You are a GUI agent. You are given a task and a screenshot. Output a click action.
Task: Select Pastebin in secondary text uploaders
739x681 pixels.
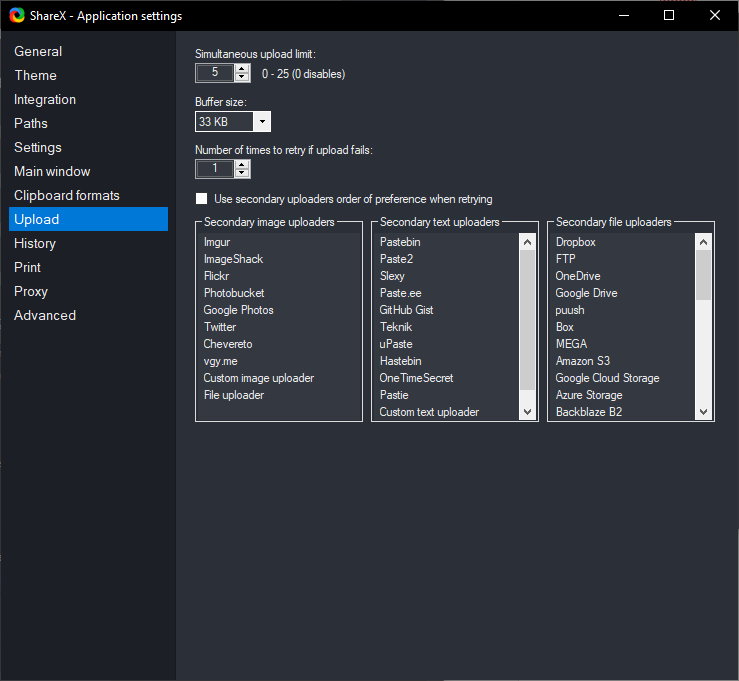(x=400, y=242)
